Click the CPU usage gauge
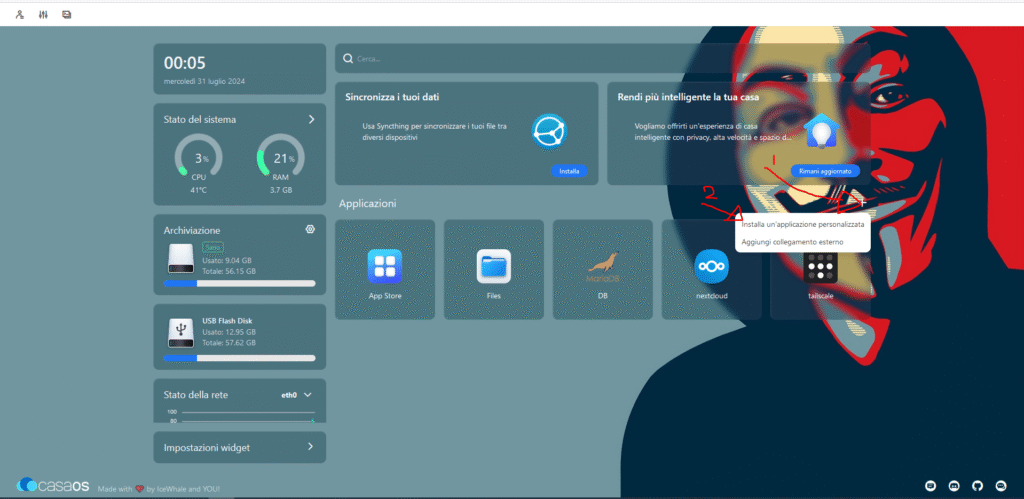Image resolution: width=1024 pixels, height=499 pixels. click(199, 157)
